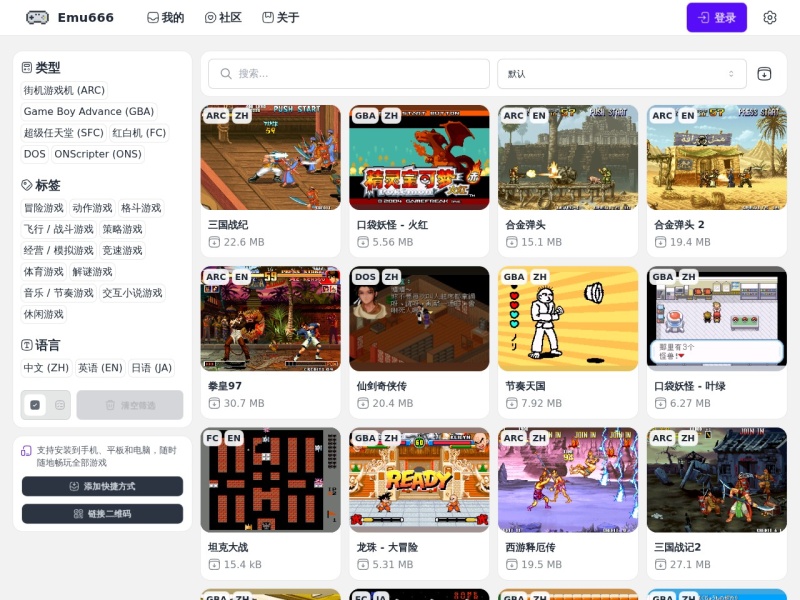The image size is (800, 600).
Task: Toggle the 街机游戏机 (ARC) type filter
Action: 64,90
